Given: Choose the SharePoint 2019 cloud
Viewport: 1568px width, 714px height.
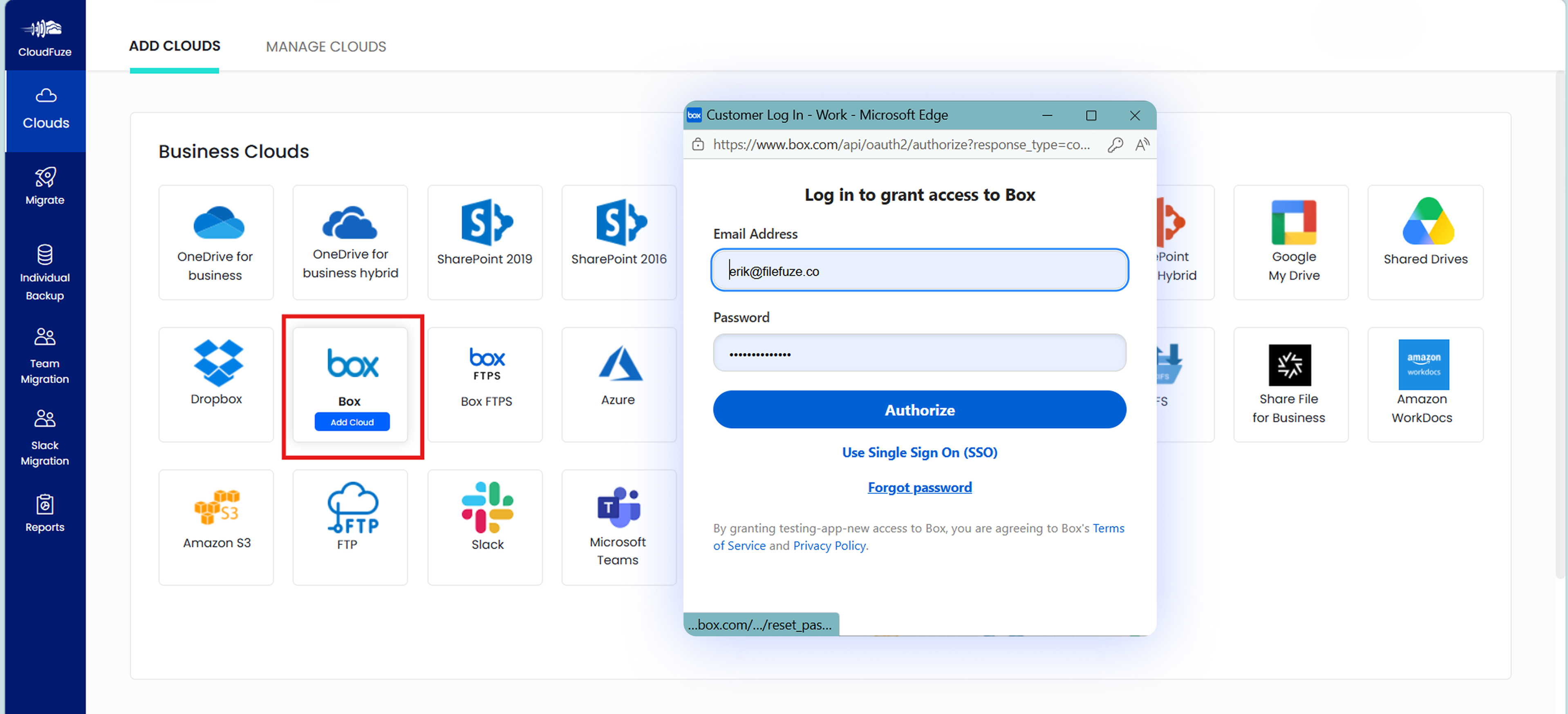Looking at the screenshot, I should coord(484,242).
